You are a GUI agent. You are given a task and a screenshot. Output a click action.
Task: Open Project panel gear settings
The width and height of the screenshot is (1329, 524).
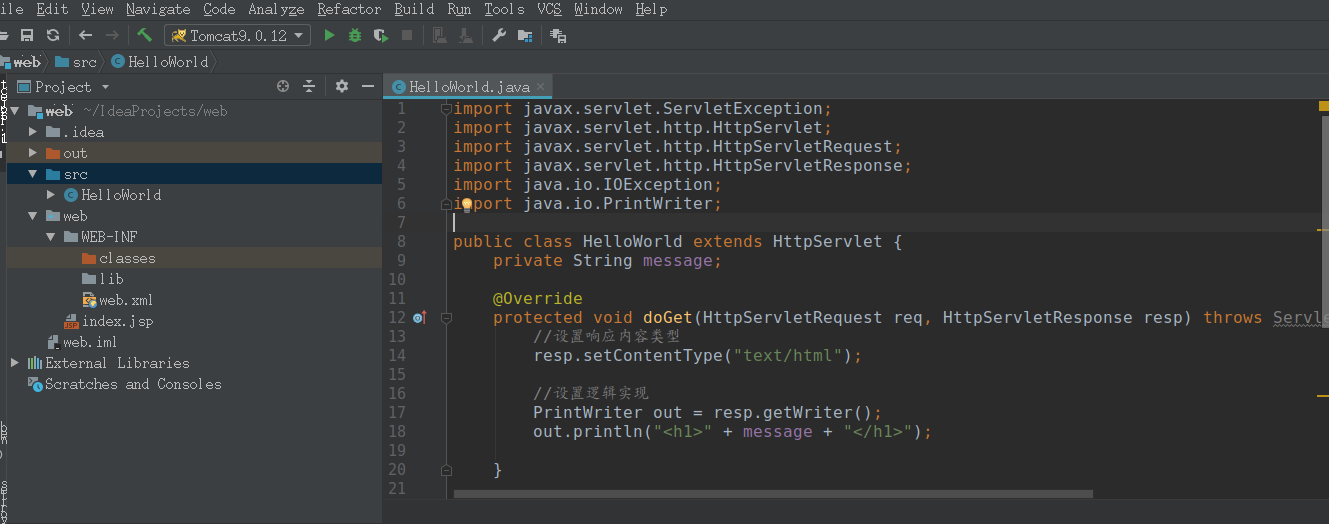342,87
